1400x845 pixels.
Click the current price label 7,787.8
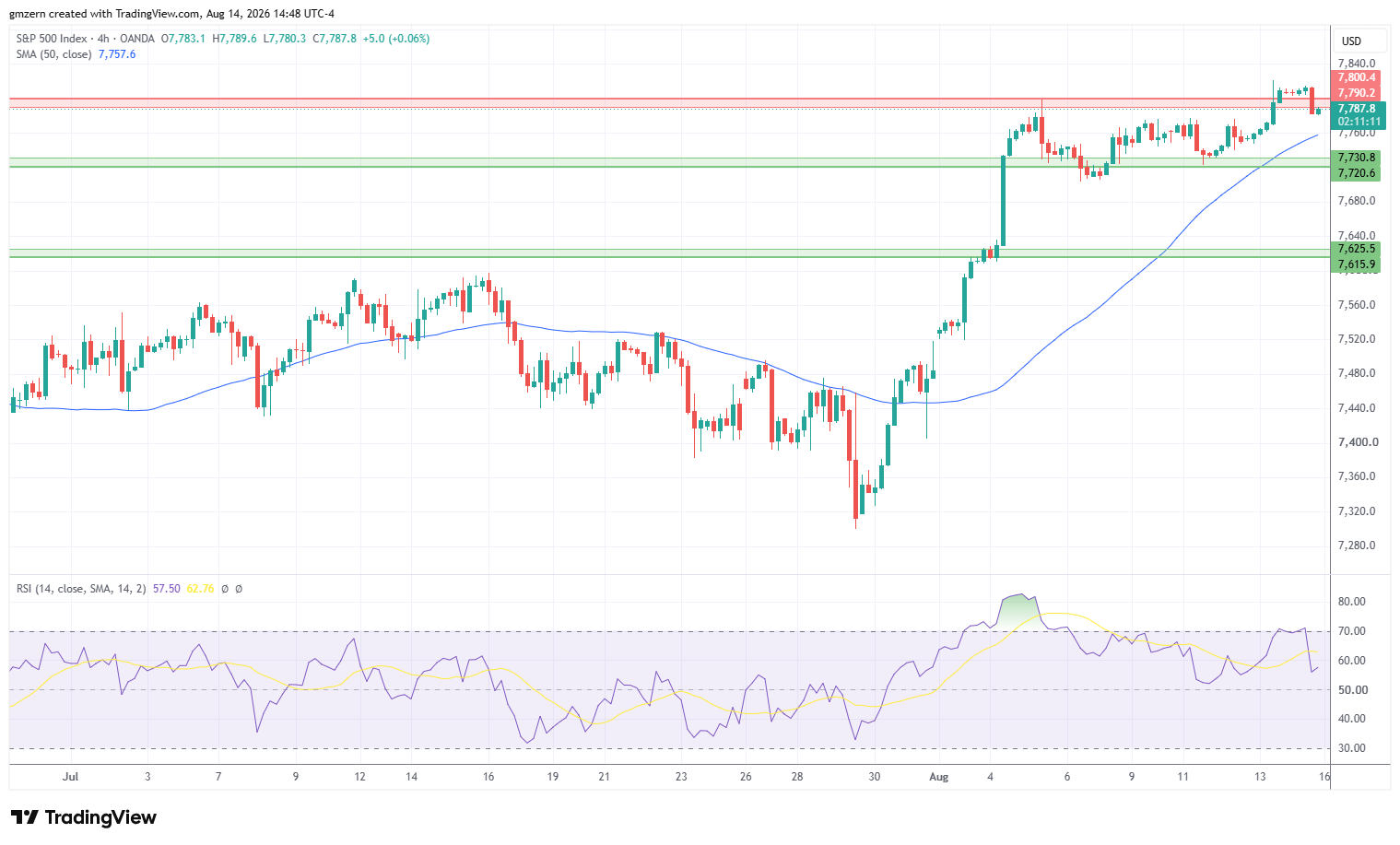[x=1359, y=109]
